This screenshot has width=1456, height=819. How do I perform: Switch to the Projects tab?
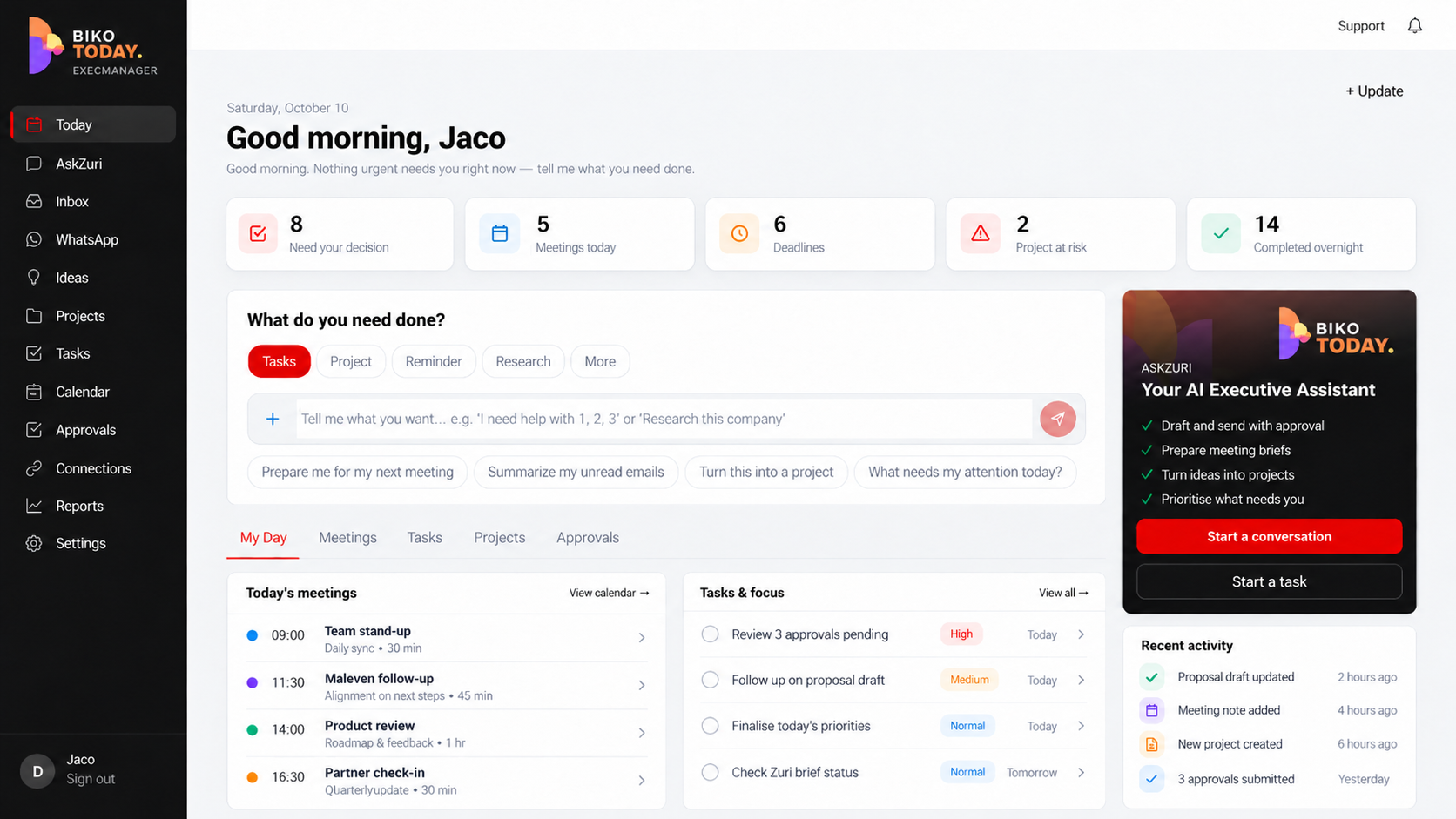click(x=500, y=538)
